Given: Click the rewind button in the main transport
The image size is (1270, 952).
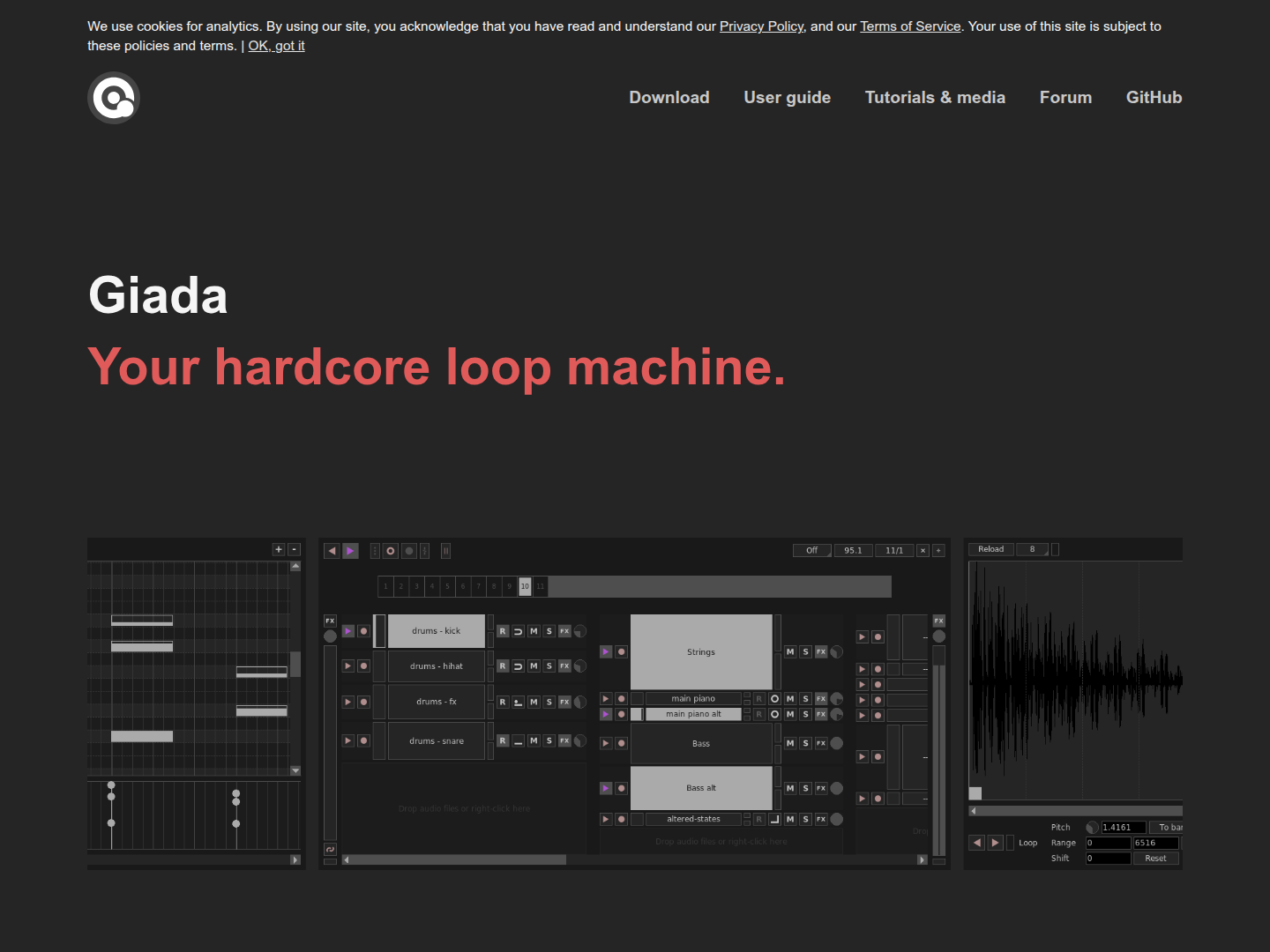Looking at the screenshot, I should pos(332,551).
